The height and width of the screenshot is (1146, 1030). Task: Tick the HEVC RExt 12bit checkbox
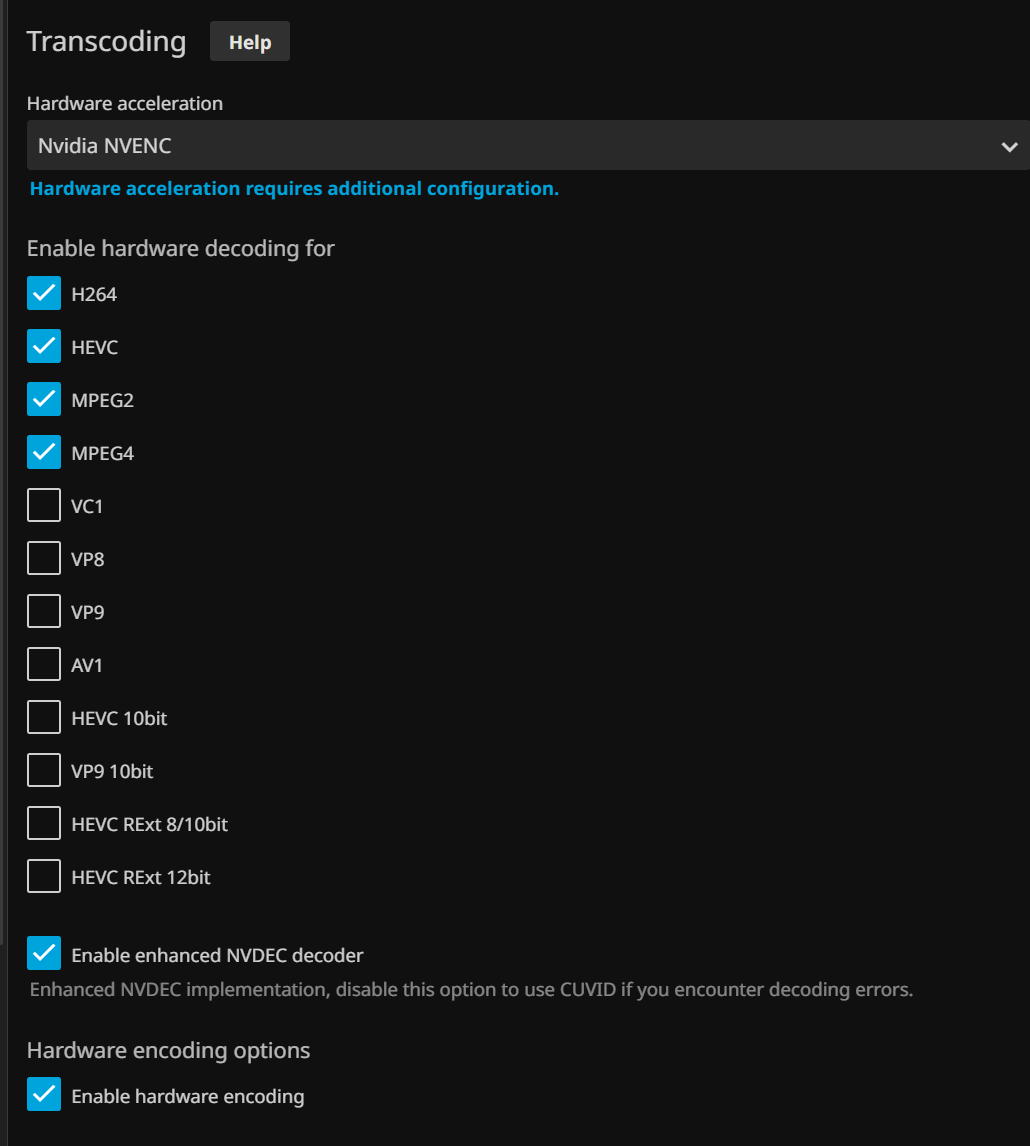[x=44, y=877]
